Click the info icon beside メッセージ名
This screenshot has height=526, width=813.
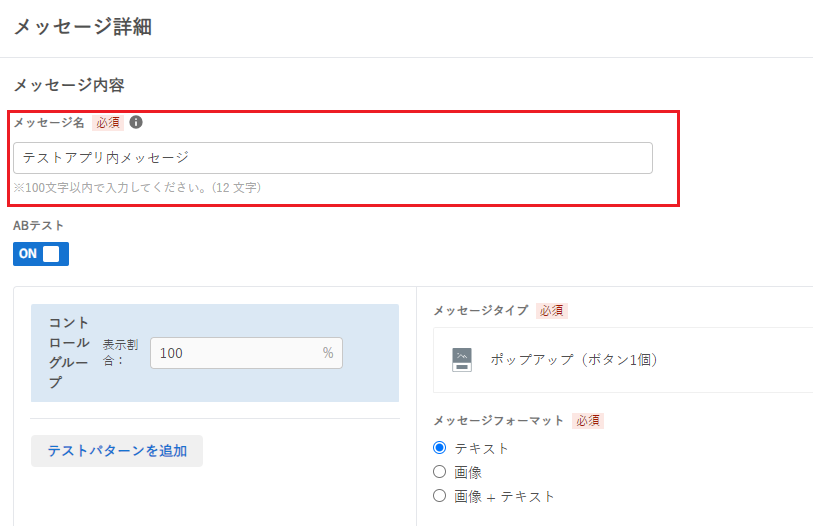pos(136,122)
